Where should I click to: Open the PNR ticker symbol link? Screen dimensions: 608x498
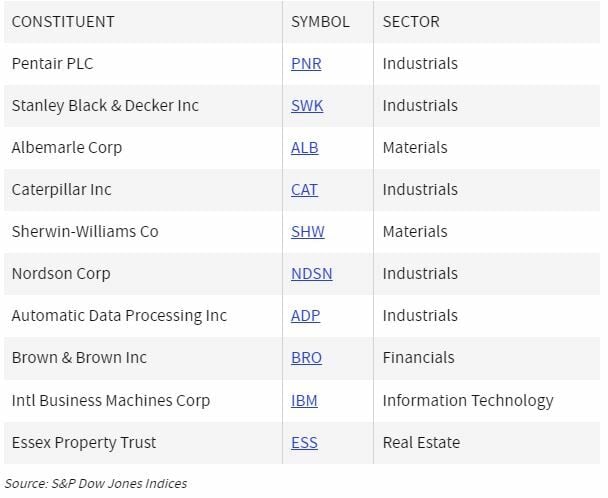[306, 64]
